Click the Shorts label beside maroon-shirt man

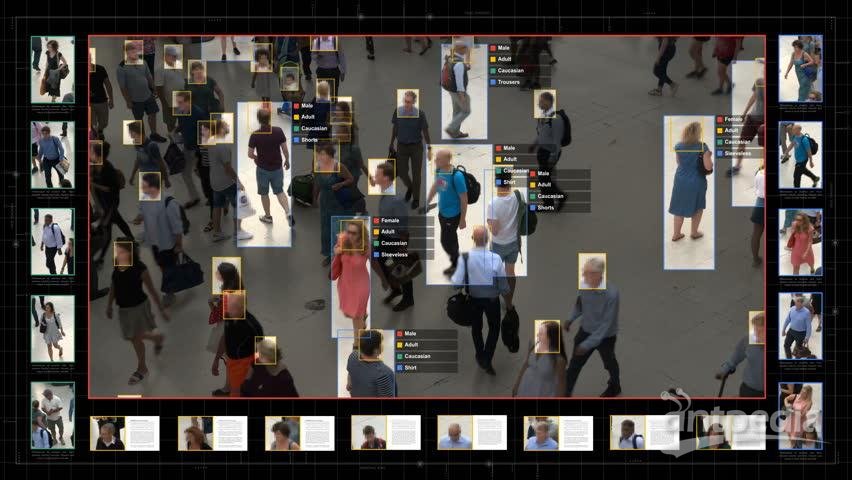pos(310,141)
